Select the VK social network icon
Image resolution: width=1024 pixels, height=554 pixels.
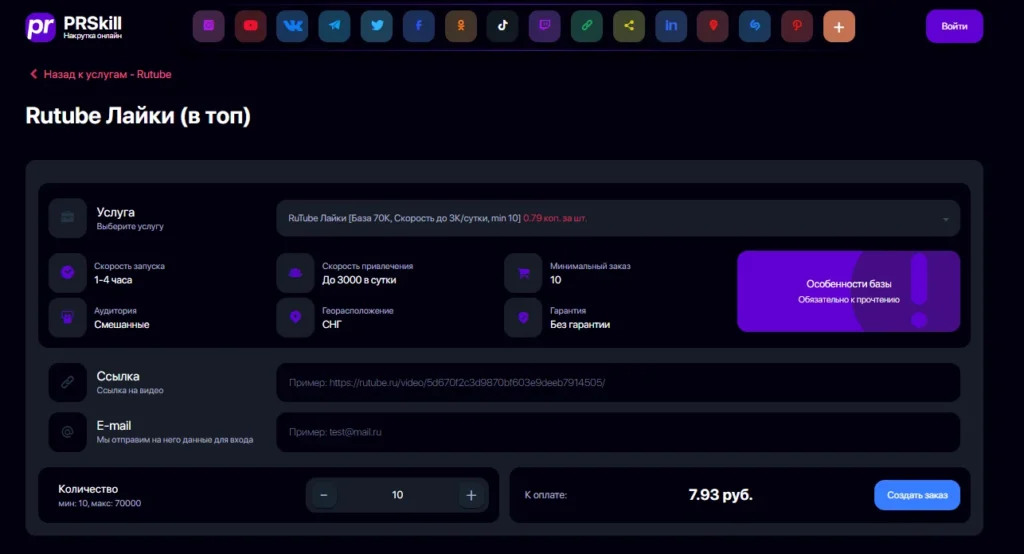[x=293, y=26]
